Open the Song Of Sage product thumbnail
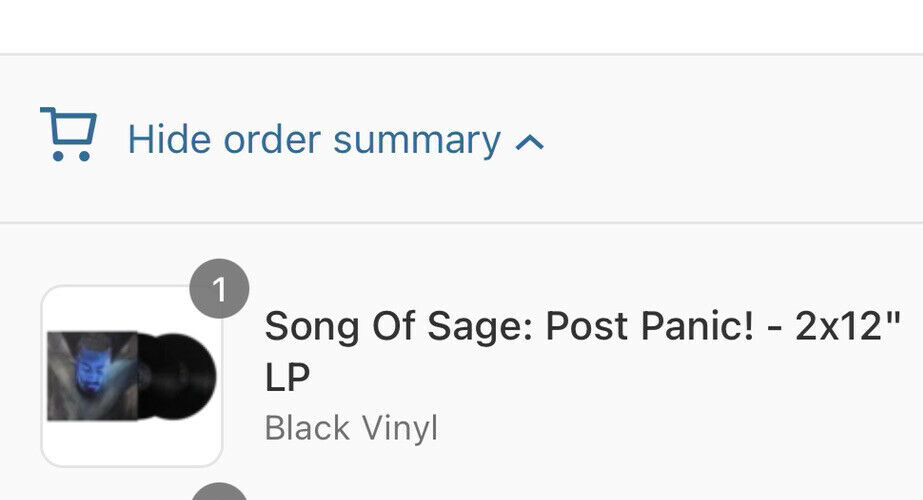Image resolution: width=923 pixels, height=500 pixels. (132, 376)
